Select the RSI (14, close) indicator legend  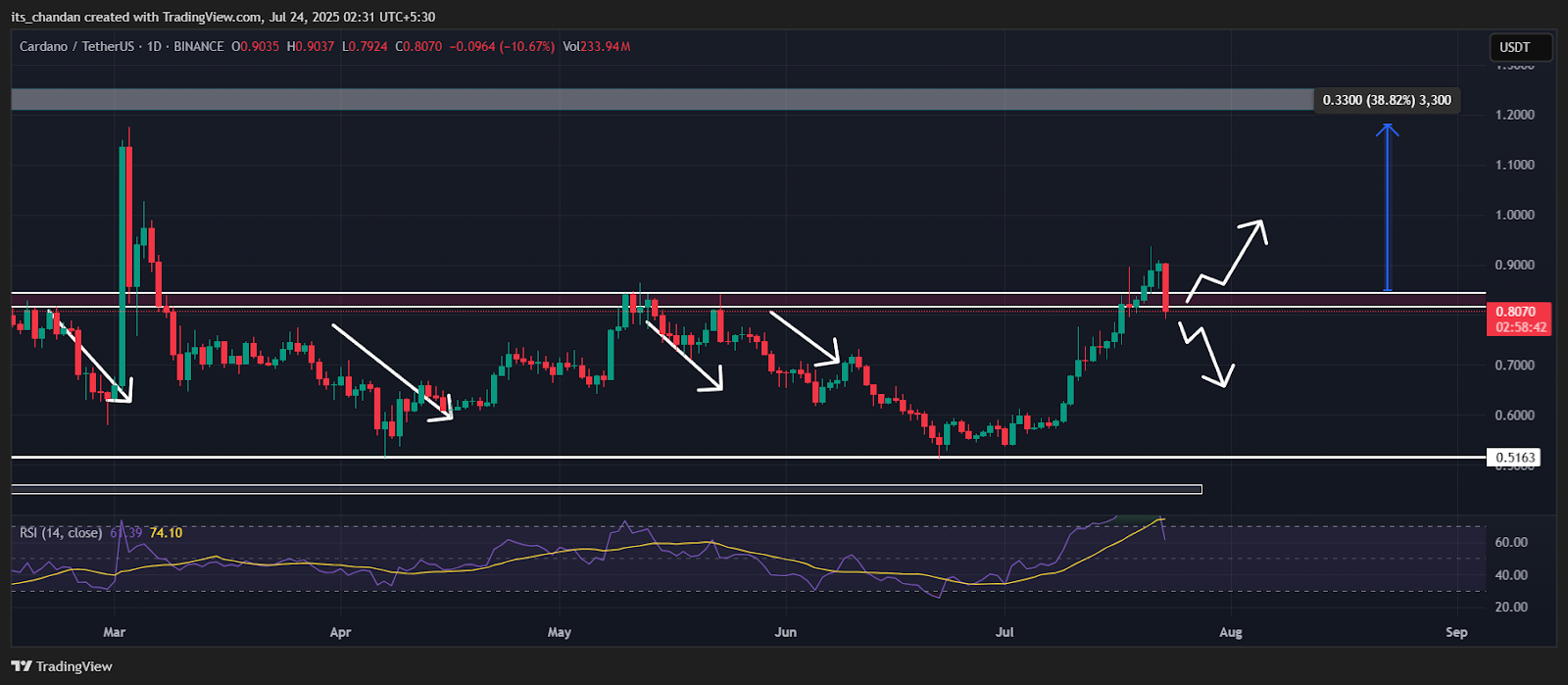pyautogui.click(x=61, y=532)
